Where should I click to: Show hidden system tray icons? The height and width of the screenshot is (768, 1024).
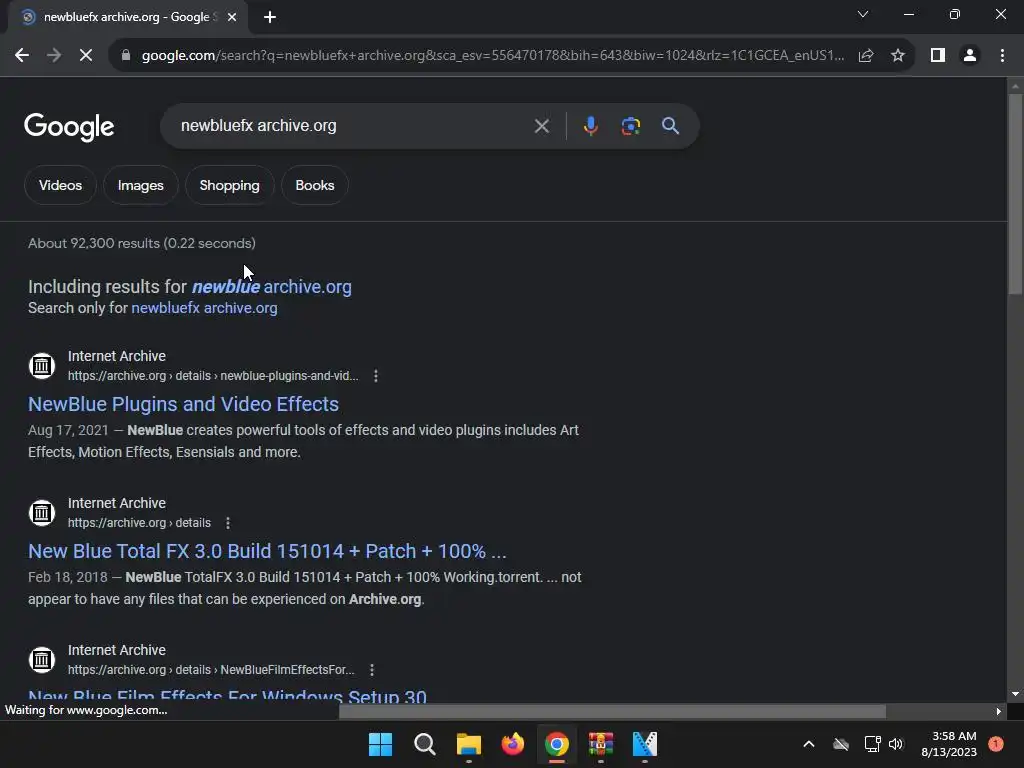click(808, 744)
